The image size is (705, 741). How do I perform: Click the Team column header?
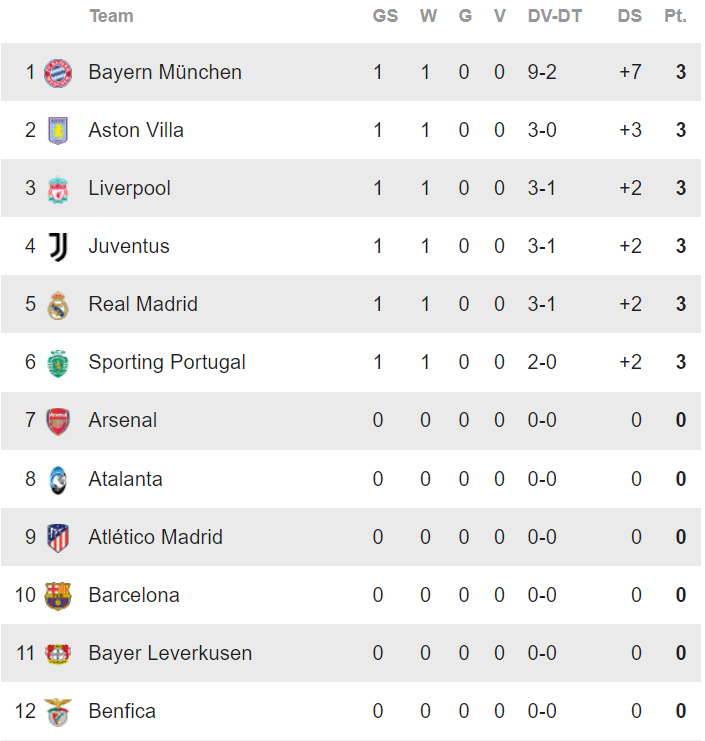point(112,16)
